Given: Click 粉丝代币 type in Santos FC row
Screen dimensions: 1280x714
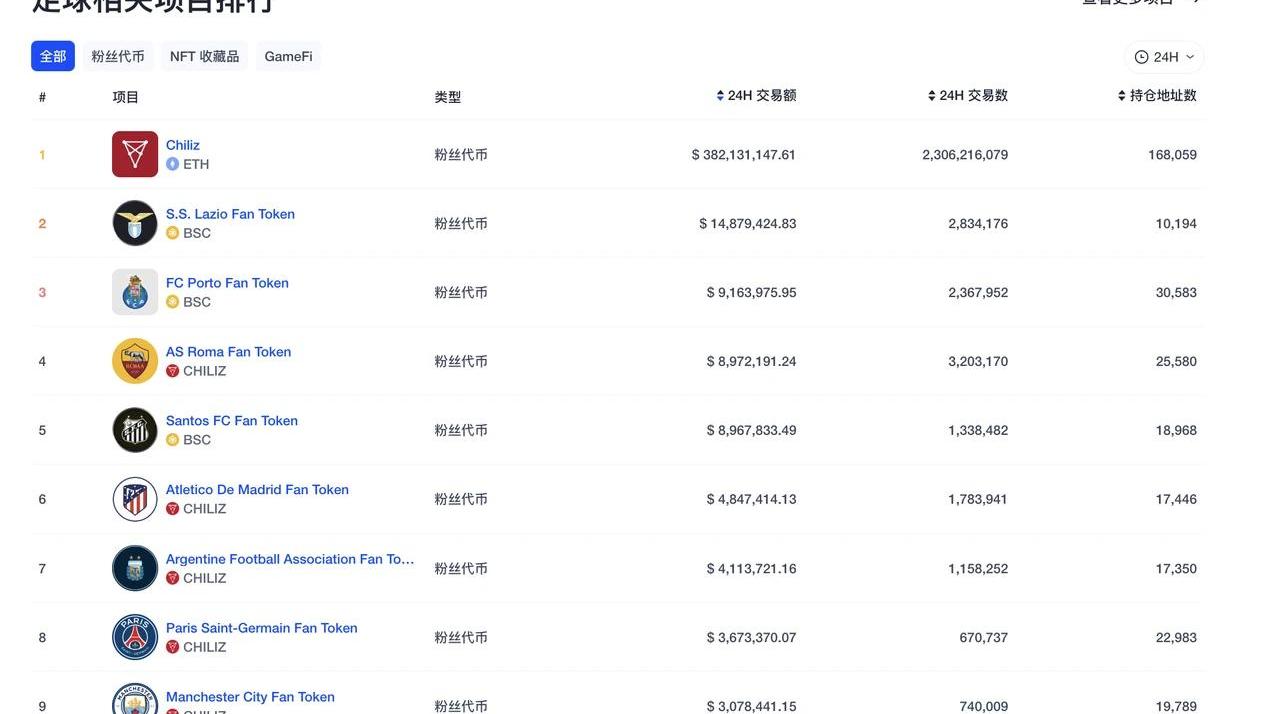Looking at the screenshot, I should [x=461, y=431].
